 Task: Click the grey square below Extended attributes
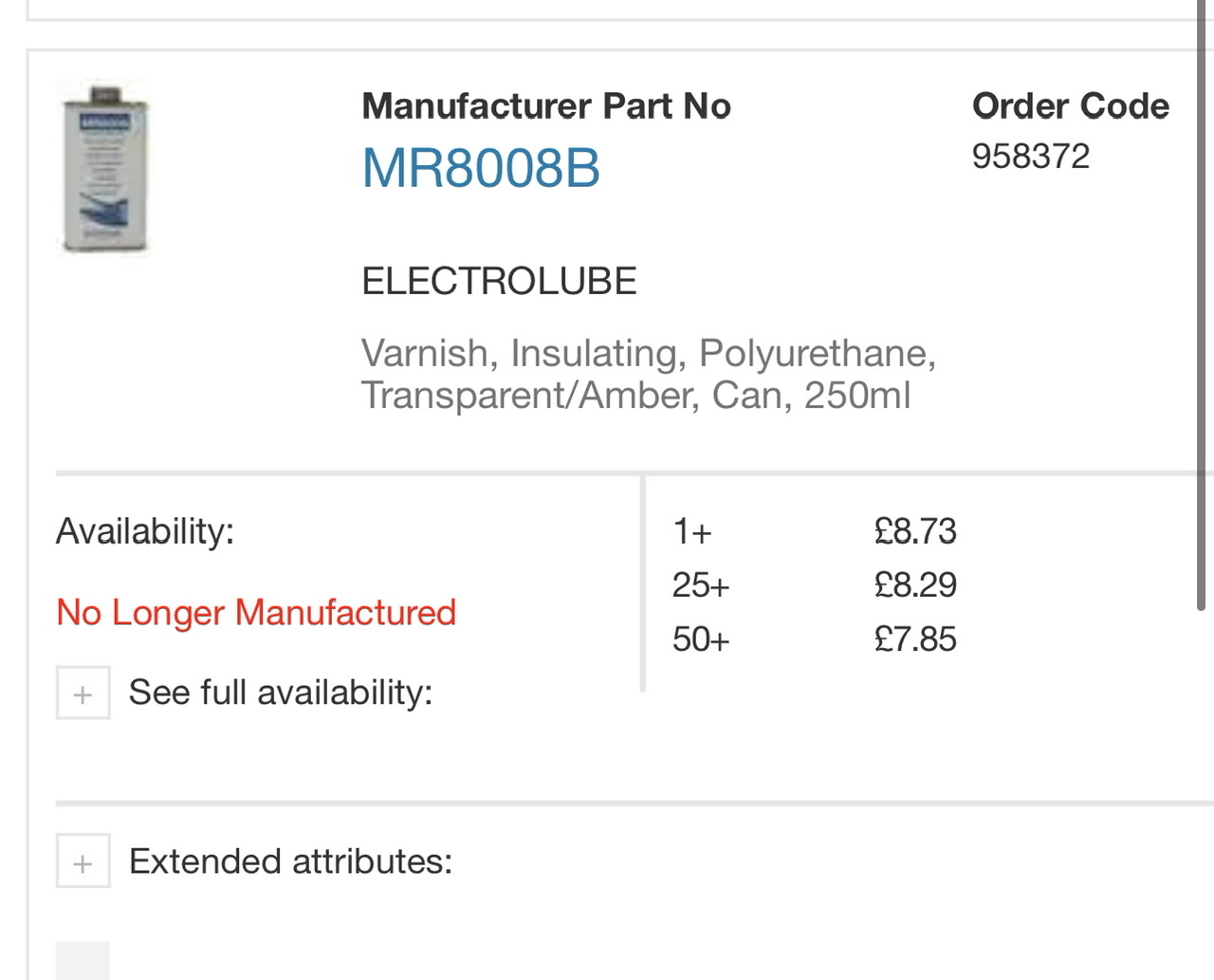[x=83, y=960]
